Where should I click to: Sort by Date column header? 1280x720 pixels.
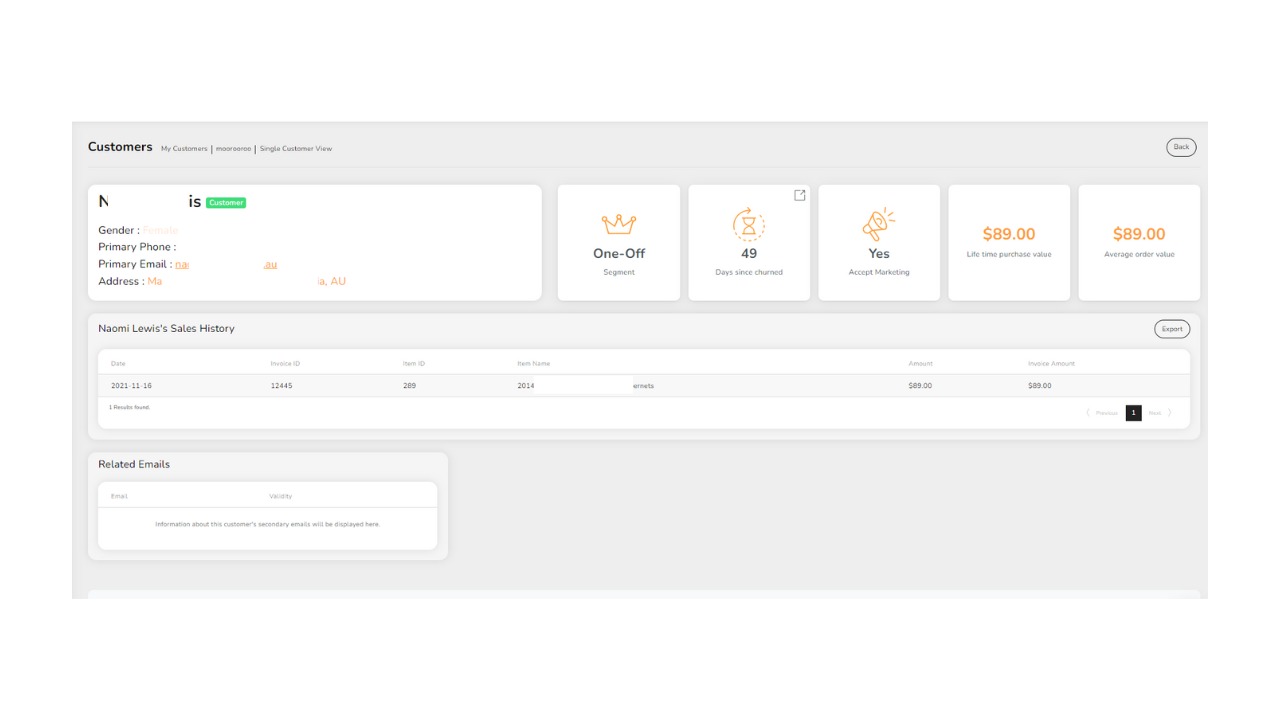(118, 363)
